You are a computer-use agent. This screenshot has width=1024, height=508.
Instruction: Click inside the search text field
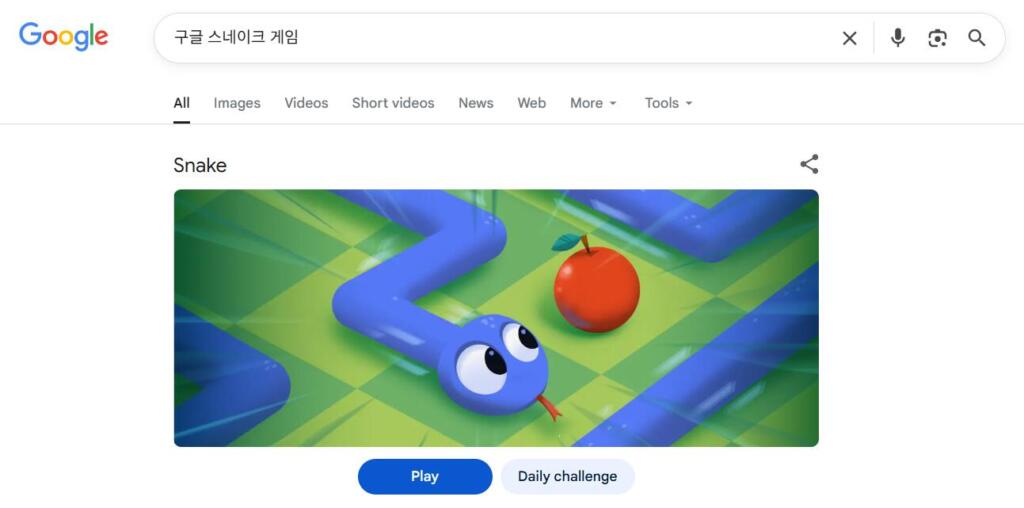pos(496,38)
